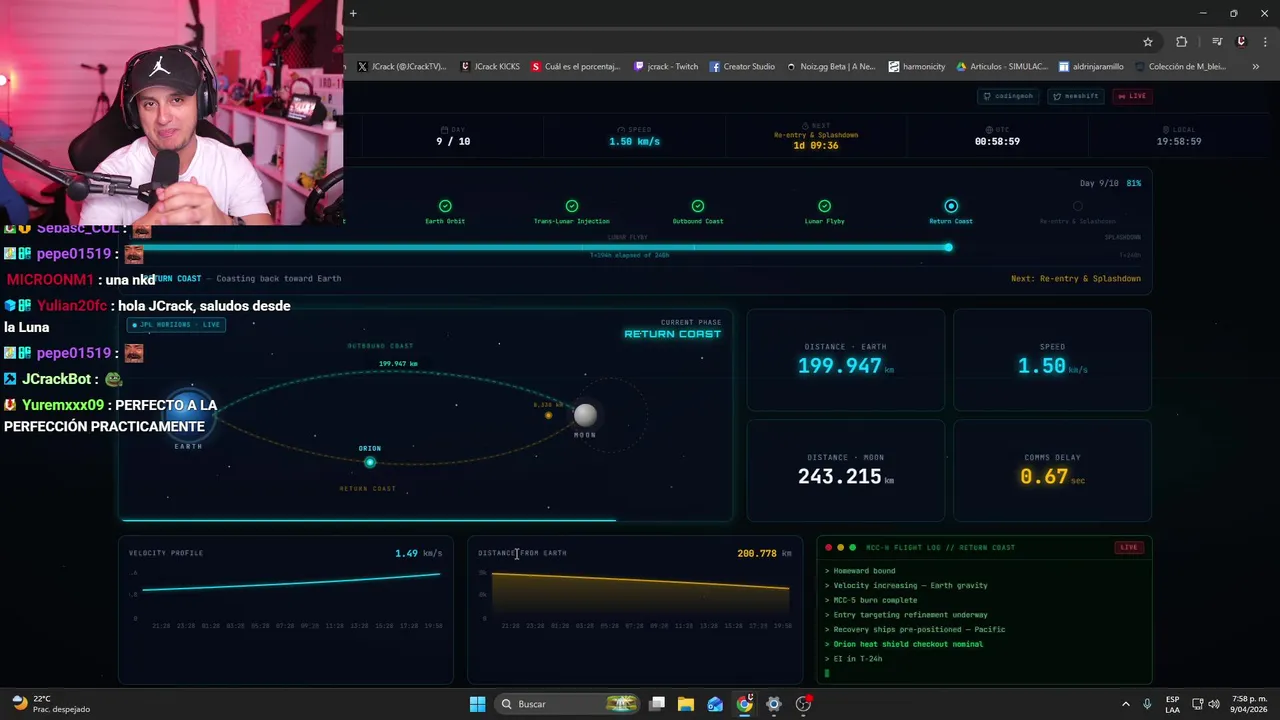Open the browser extensions puzzle icon
This screenshot has width=1280, height=720.
1182,42
